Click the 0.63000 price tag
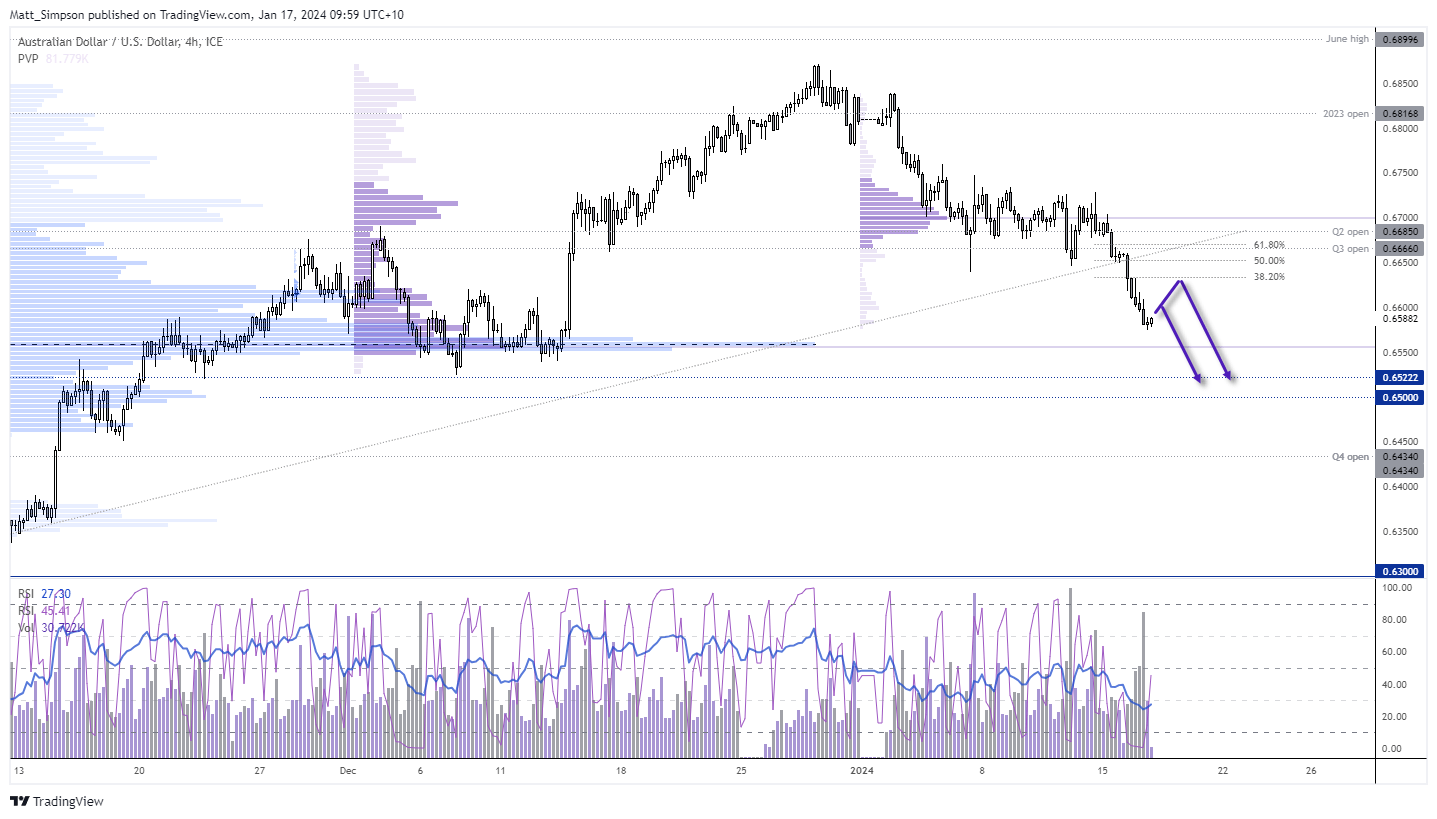 coord(1402,570)
